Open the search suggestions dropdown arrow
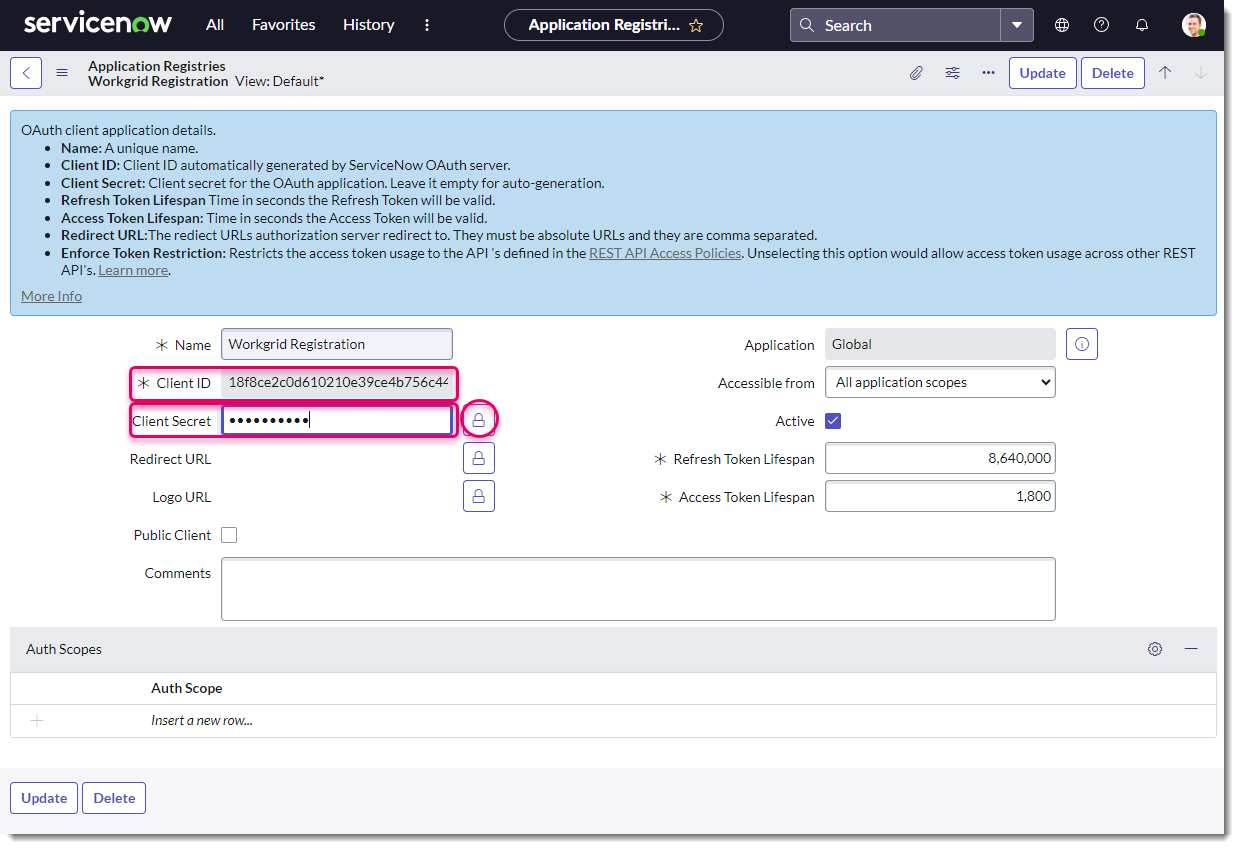Viewport: 1239px width, 849px height. [1017, 24]
